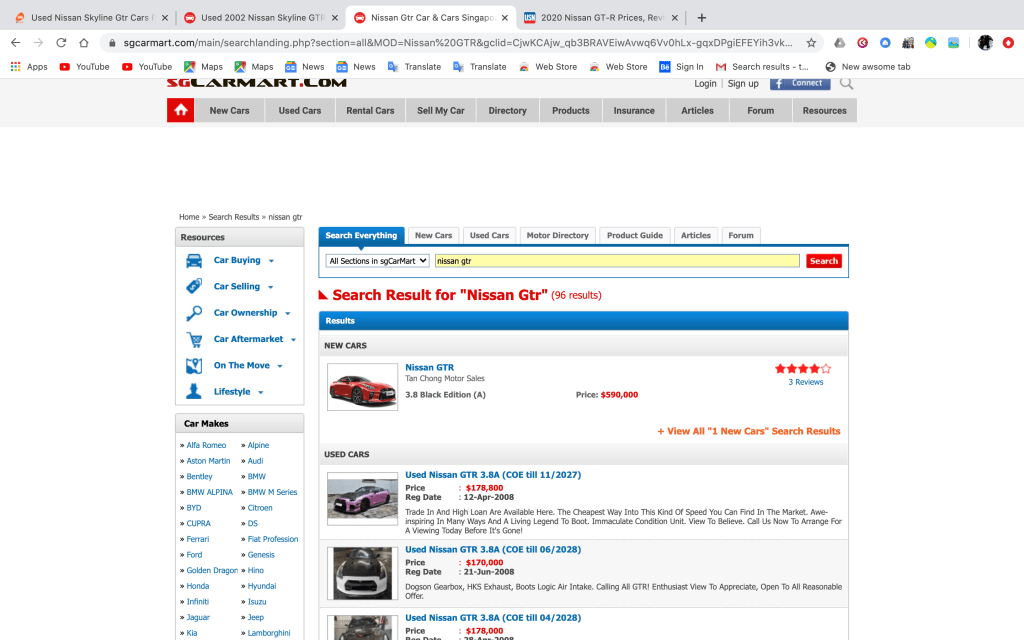Click the Car Aftermarket wrench icon
1024x640 pixels.
[194, 340]
